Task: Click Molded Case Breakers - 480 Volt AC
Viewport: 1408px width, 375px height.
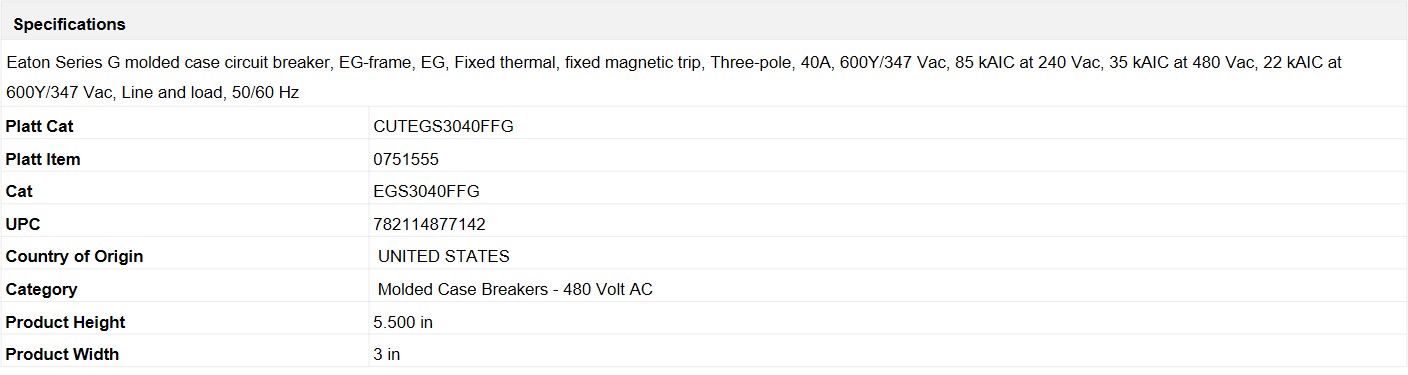Action: pos(515,289)
